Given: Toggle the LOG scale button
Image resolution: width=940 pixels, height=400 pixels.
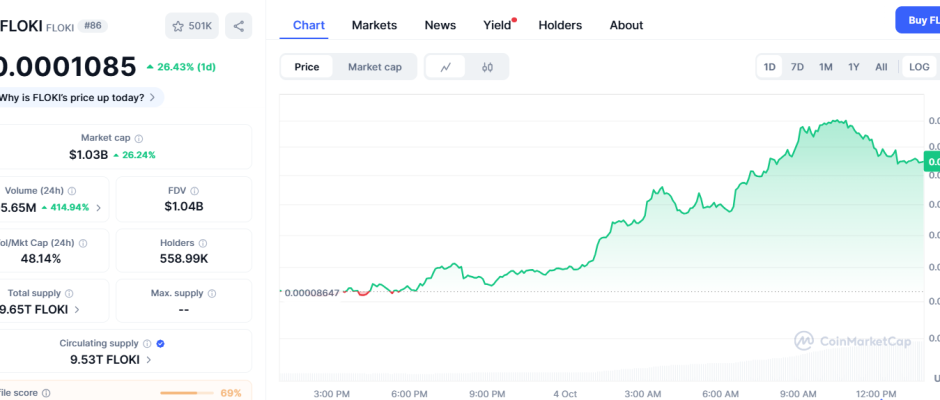Looking at the screenshot, I should click(x=918, y=67).
